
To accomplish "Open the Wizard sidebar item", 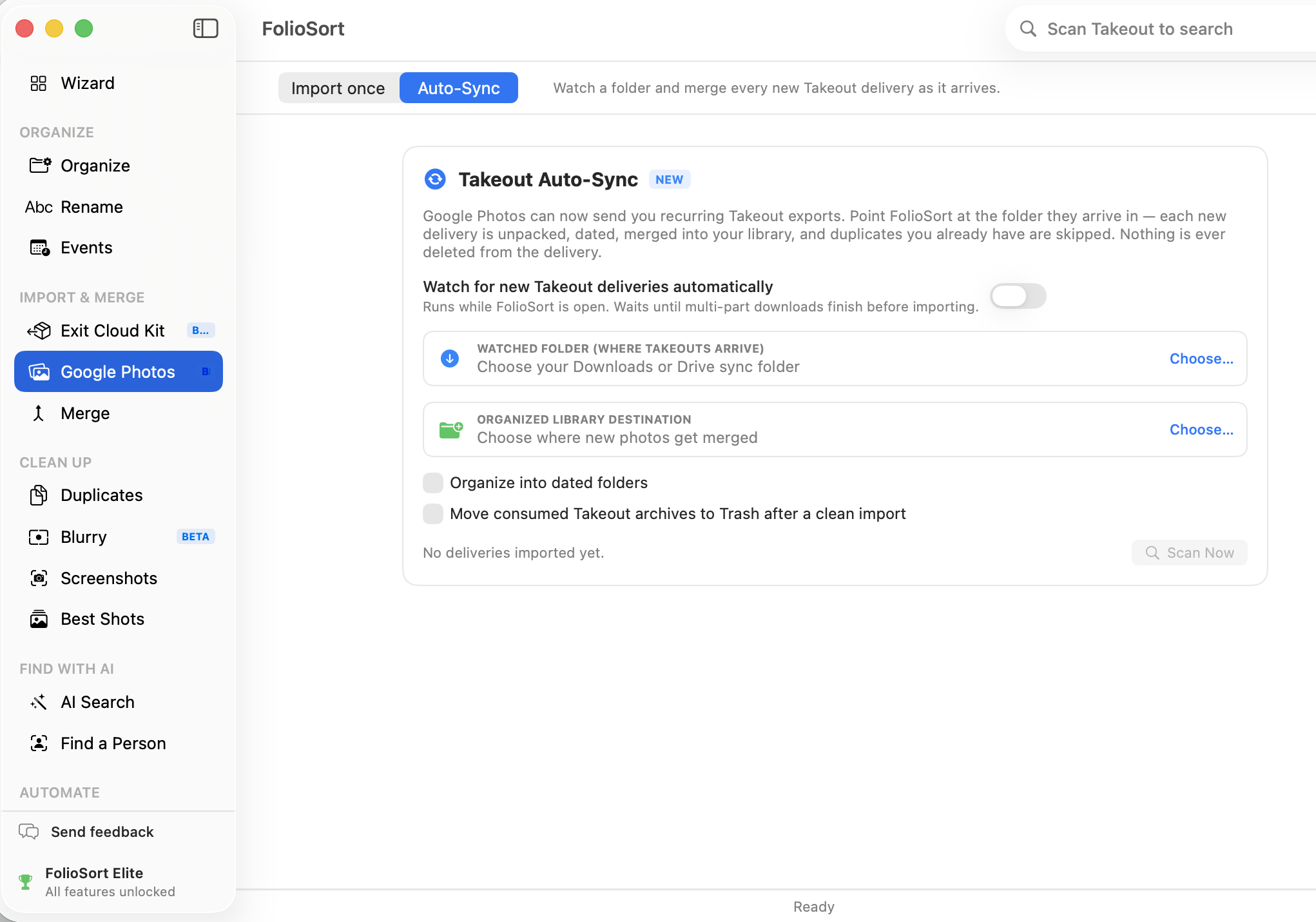I will click(x=119, y=83).
